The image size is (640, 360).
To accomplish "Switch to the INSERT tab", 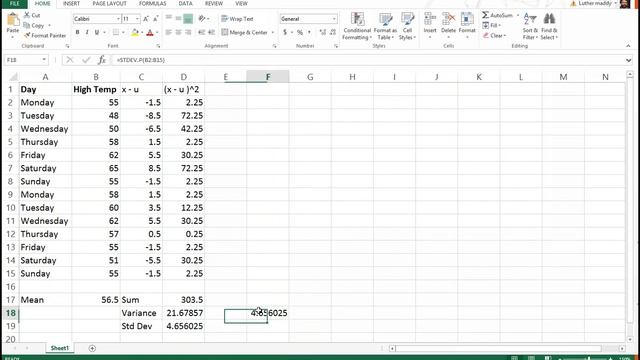I will (x=71, y=4).
